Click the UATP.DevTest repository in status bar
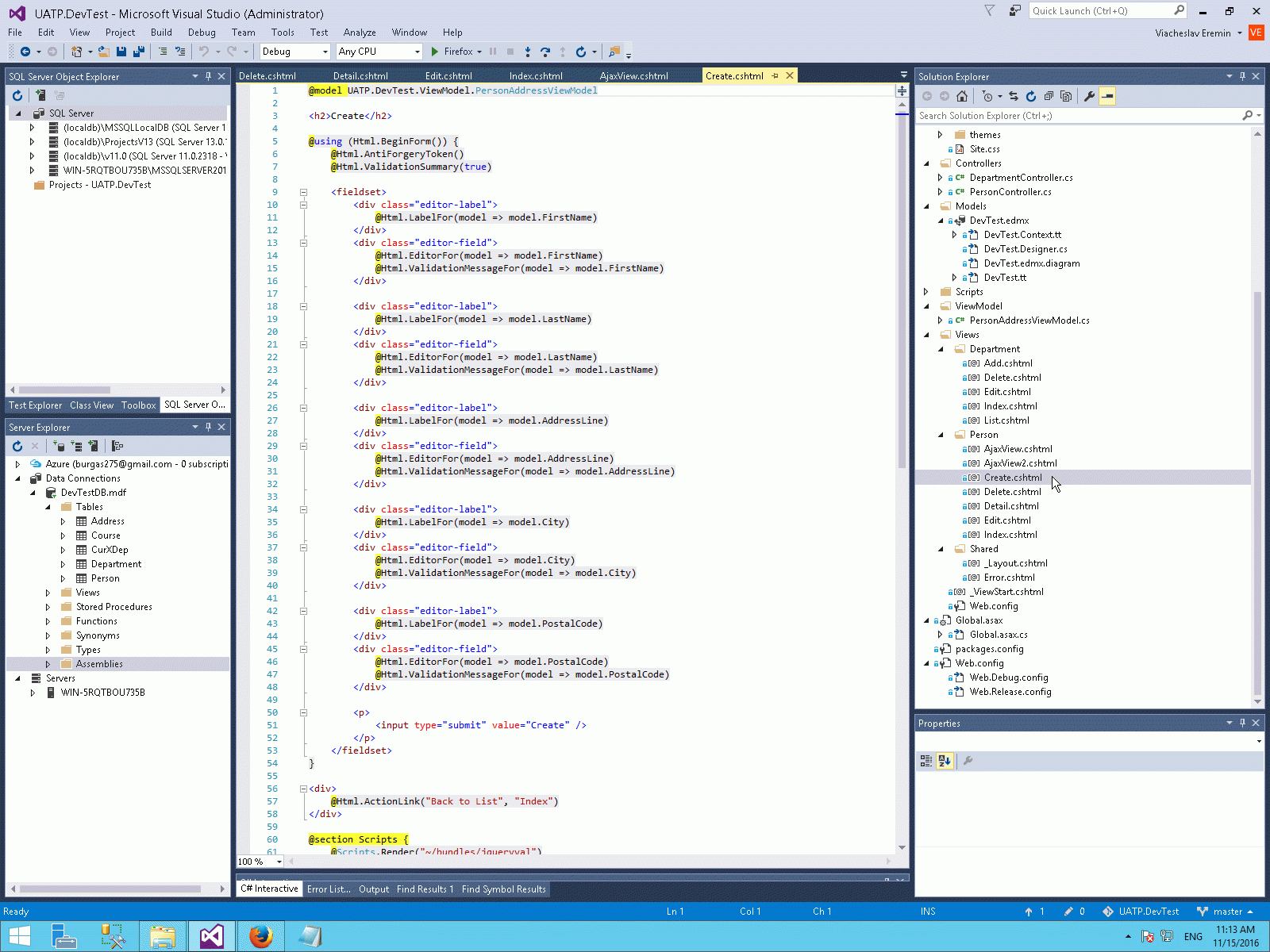This screenshot has width=1270, height=952. 1141,912
